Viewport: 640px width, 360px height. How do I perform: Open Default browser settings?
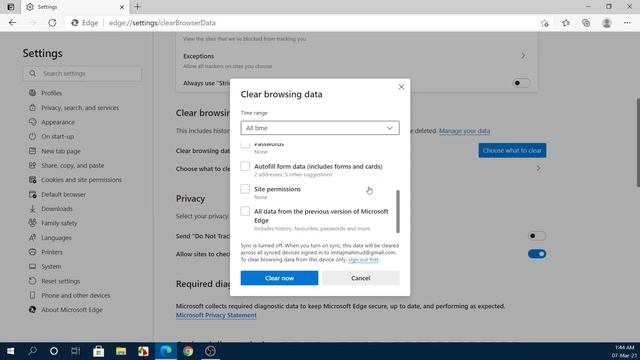click(x=63, y=194)
